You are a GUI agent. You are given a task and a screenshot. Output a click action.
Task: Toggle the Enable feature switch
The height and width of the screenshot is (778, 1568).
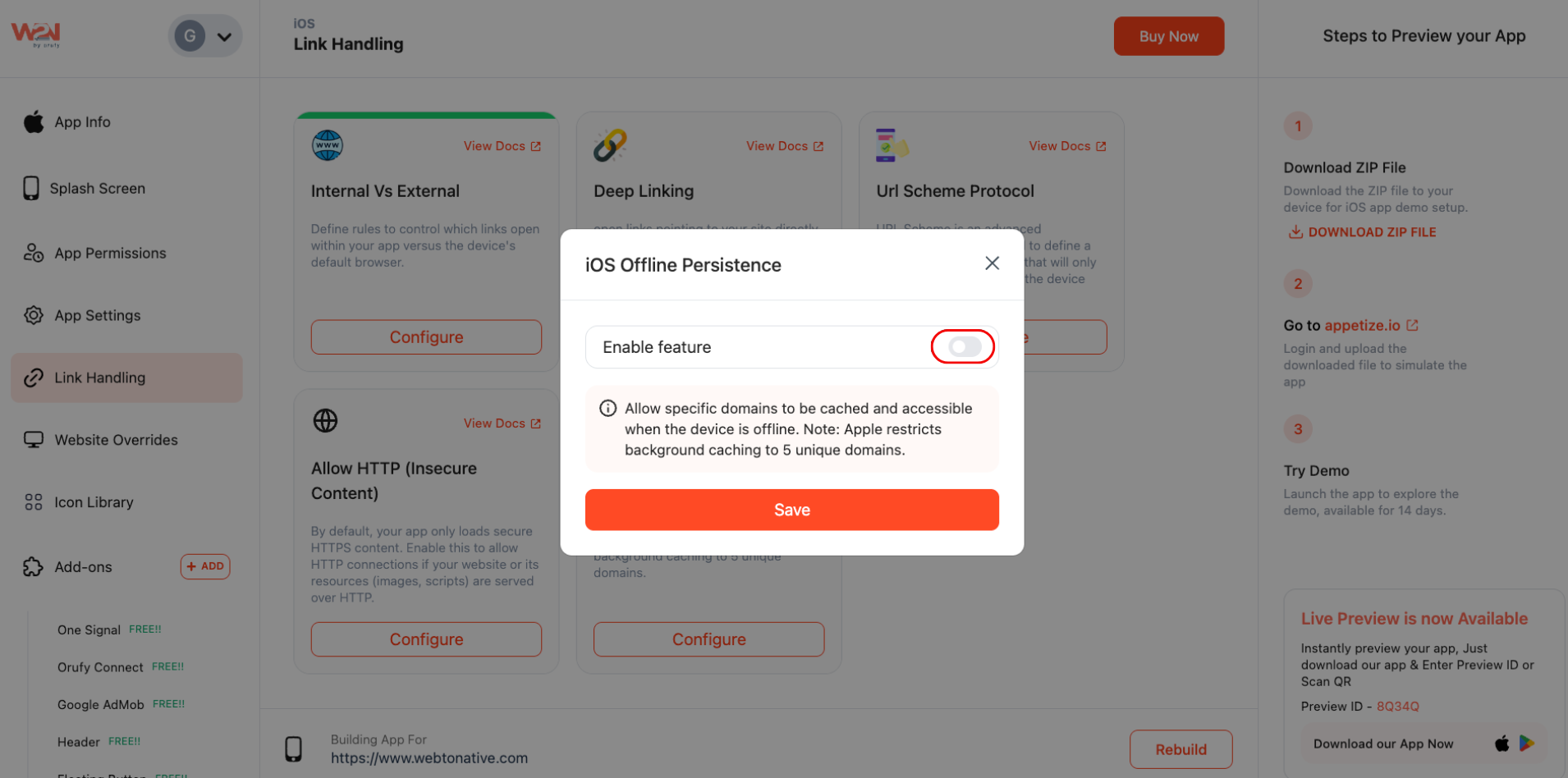(x=964, y=347)
